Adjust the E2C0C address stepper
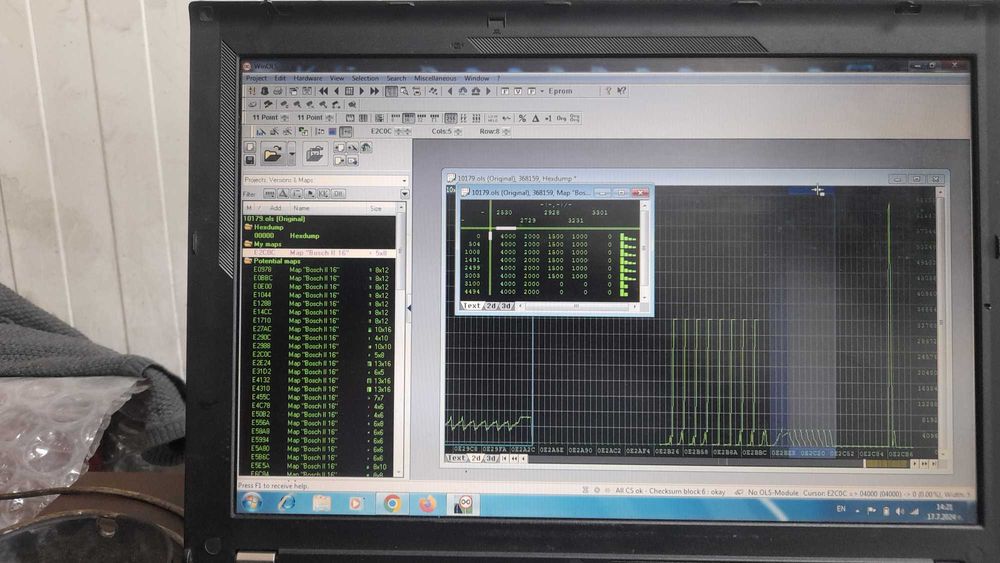The height and width of the screenshot is (563, 1000). pyautogui.click(x=402, y=131)
